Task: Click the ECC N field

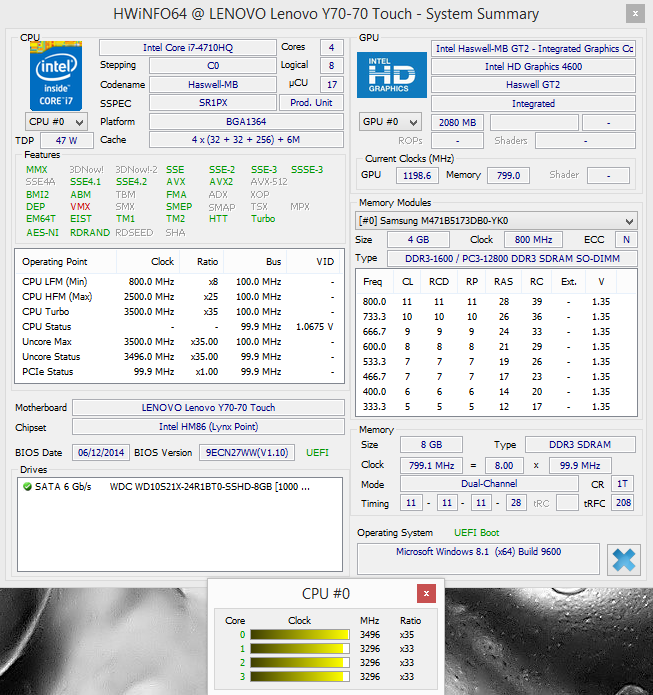Action: click(626, 240)
